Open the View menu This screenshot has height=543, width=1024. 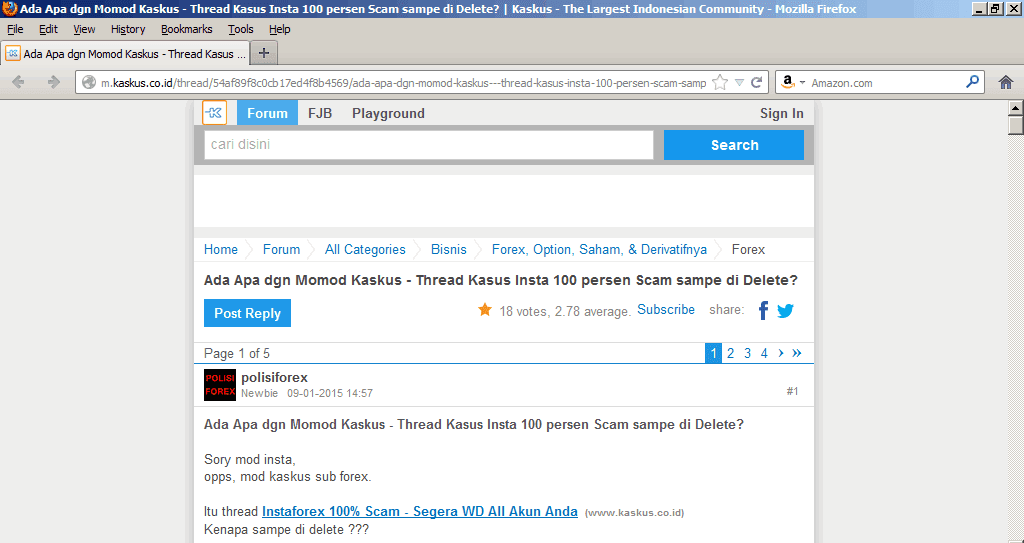[84, 29]
